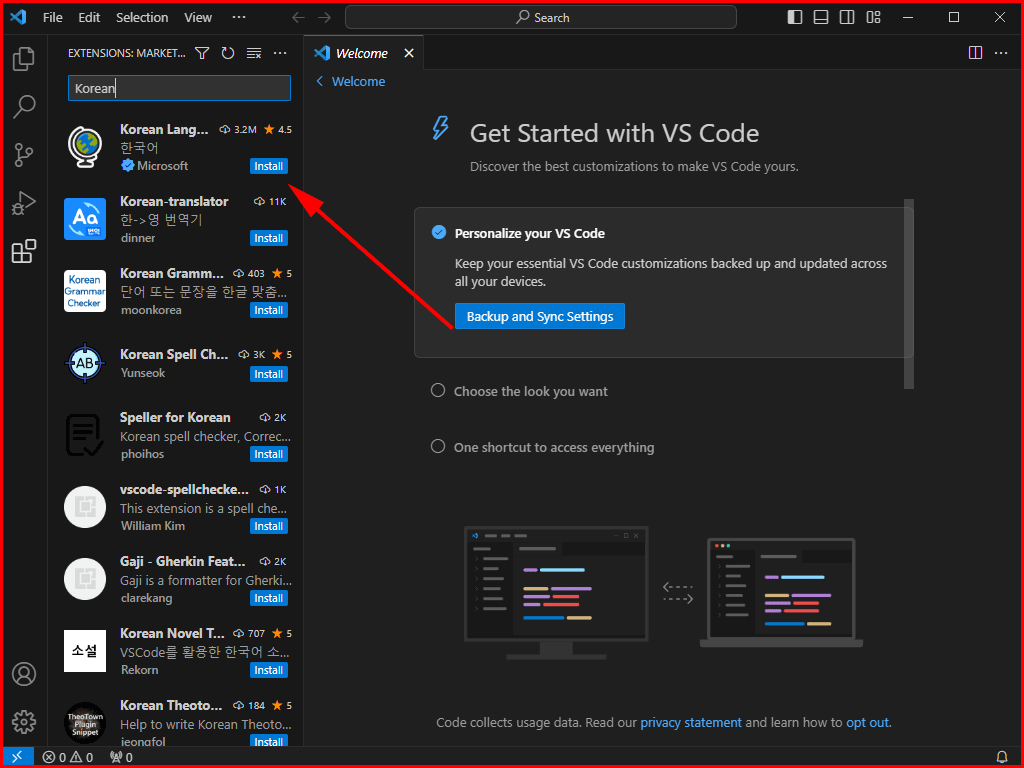1024x768 pixels.
Task: Open Korean Grammar Checker extension icon
Action: [85, 291]
